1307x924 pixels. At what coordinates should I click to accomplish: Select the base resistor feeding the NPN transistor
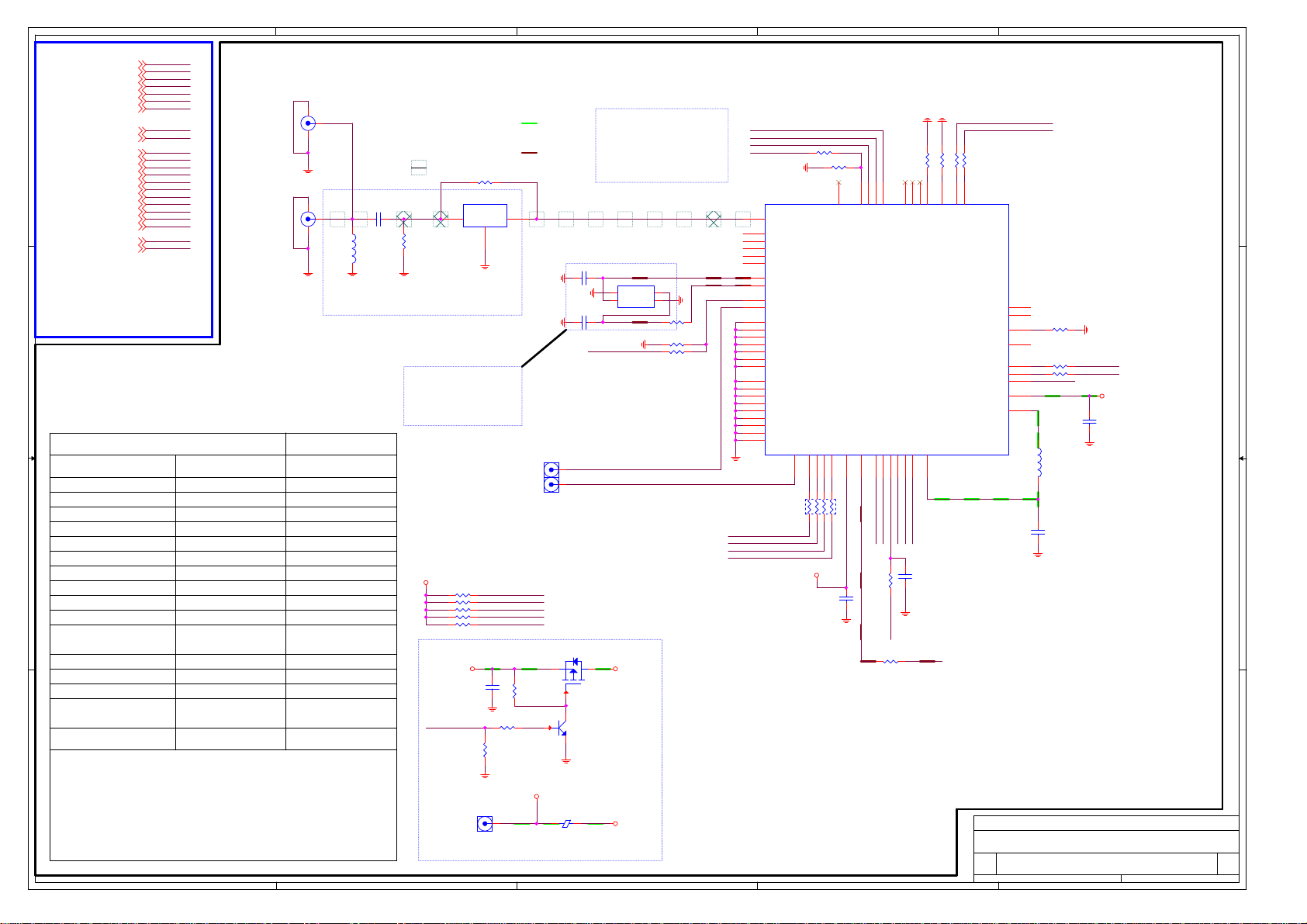click(x=507, y=728)
